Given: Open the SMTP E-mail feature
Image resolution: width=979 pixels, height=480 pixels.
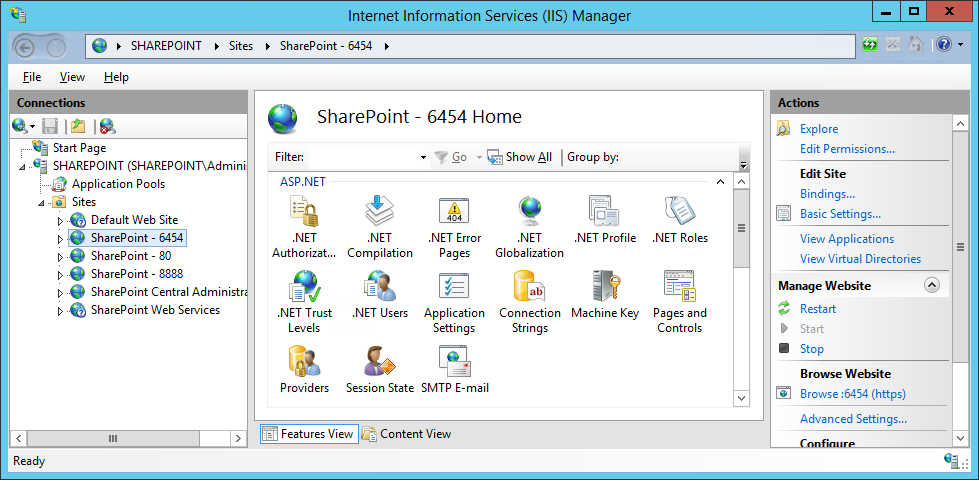Looking at the screenshot, I should [455, 370].
